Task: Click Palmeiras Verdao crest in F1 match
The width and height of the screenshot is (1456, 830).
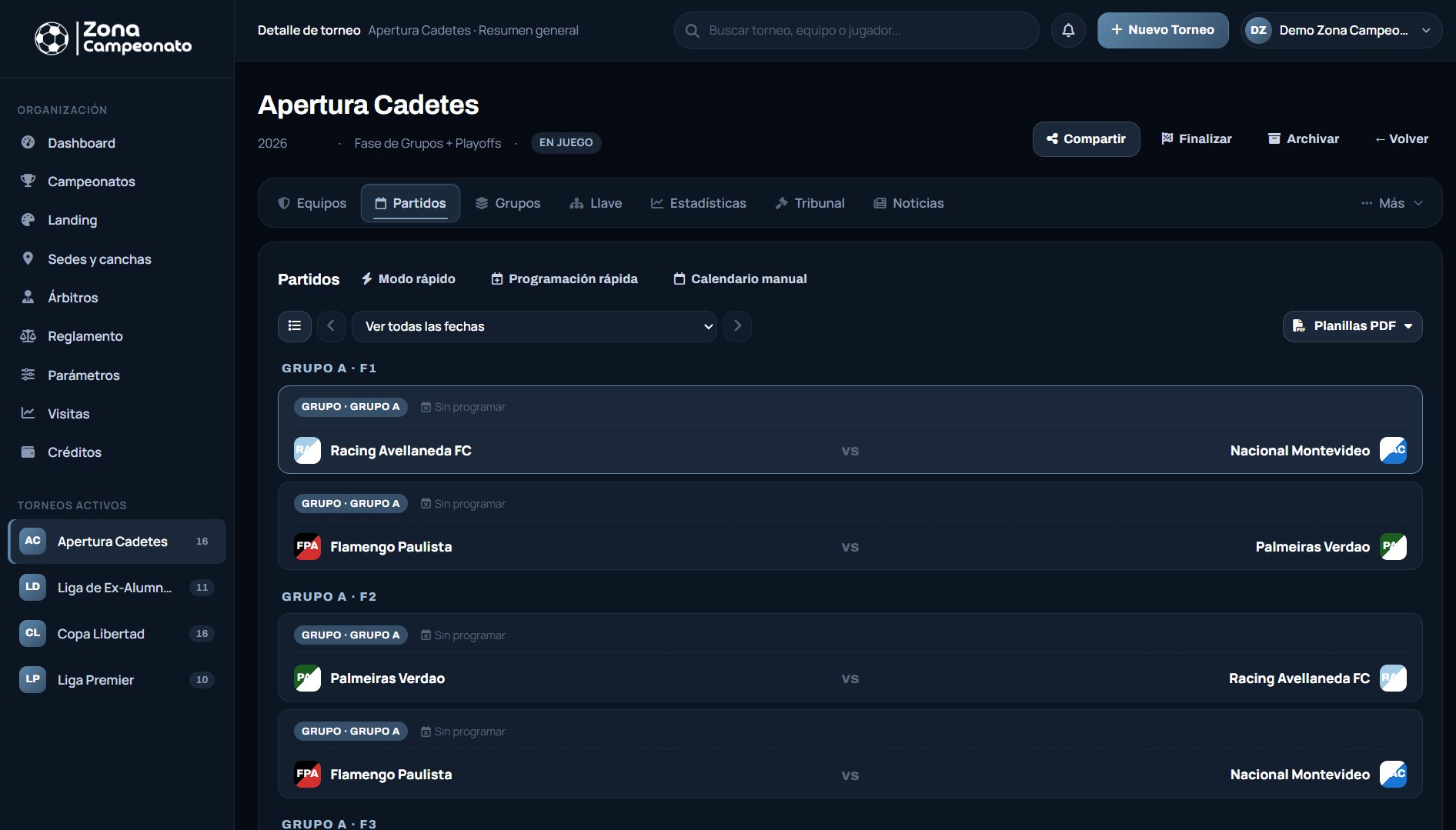Action: click(1393, 547)
